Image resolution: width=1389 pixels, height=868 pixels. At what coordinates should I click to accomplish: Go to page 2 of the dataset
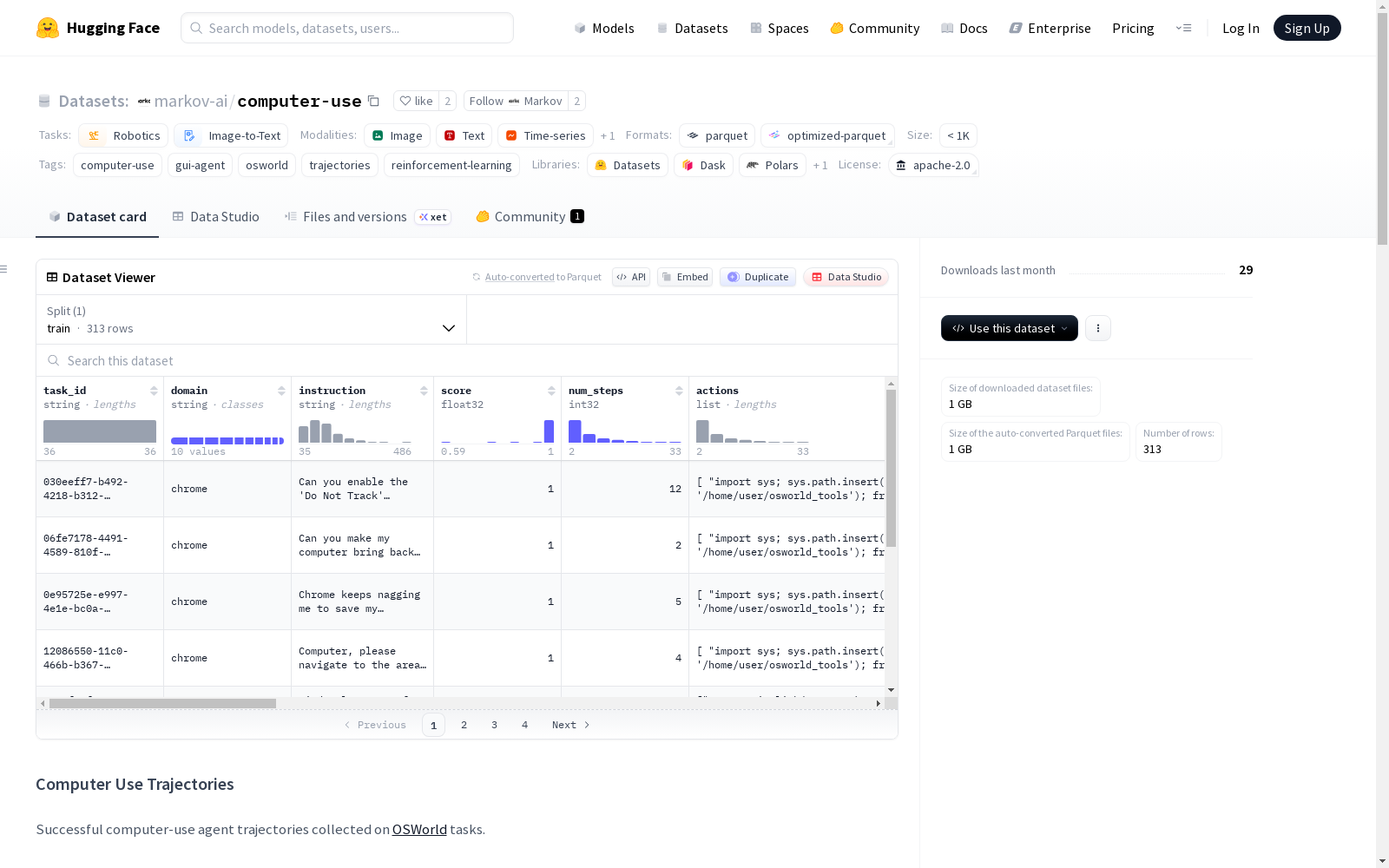click(x=464, y=725)
